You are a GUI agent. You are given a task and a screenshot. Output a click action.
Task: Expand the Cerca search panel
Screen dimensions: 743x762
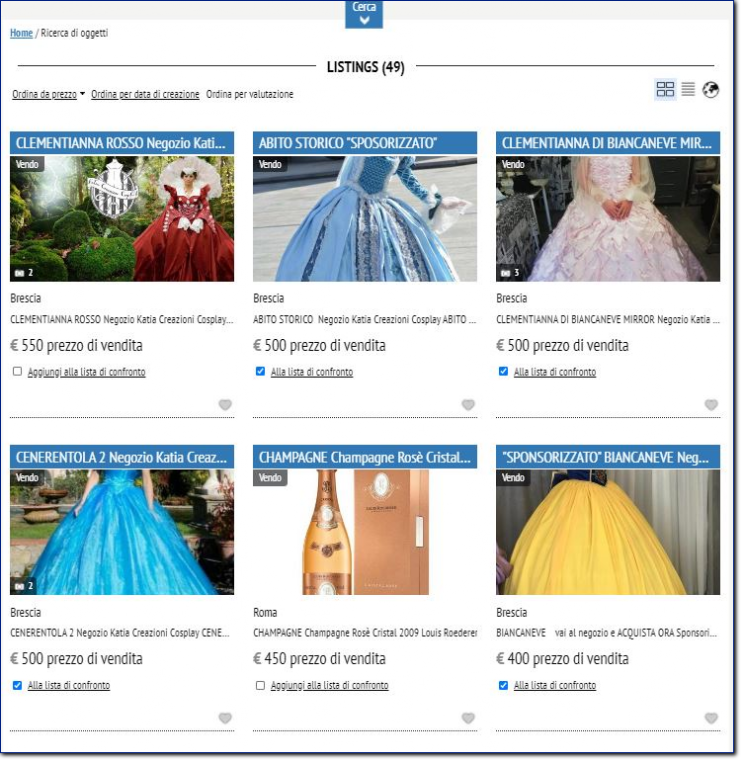(x=364, y=13)
